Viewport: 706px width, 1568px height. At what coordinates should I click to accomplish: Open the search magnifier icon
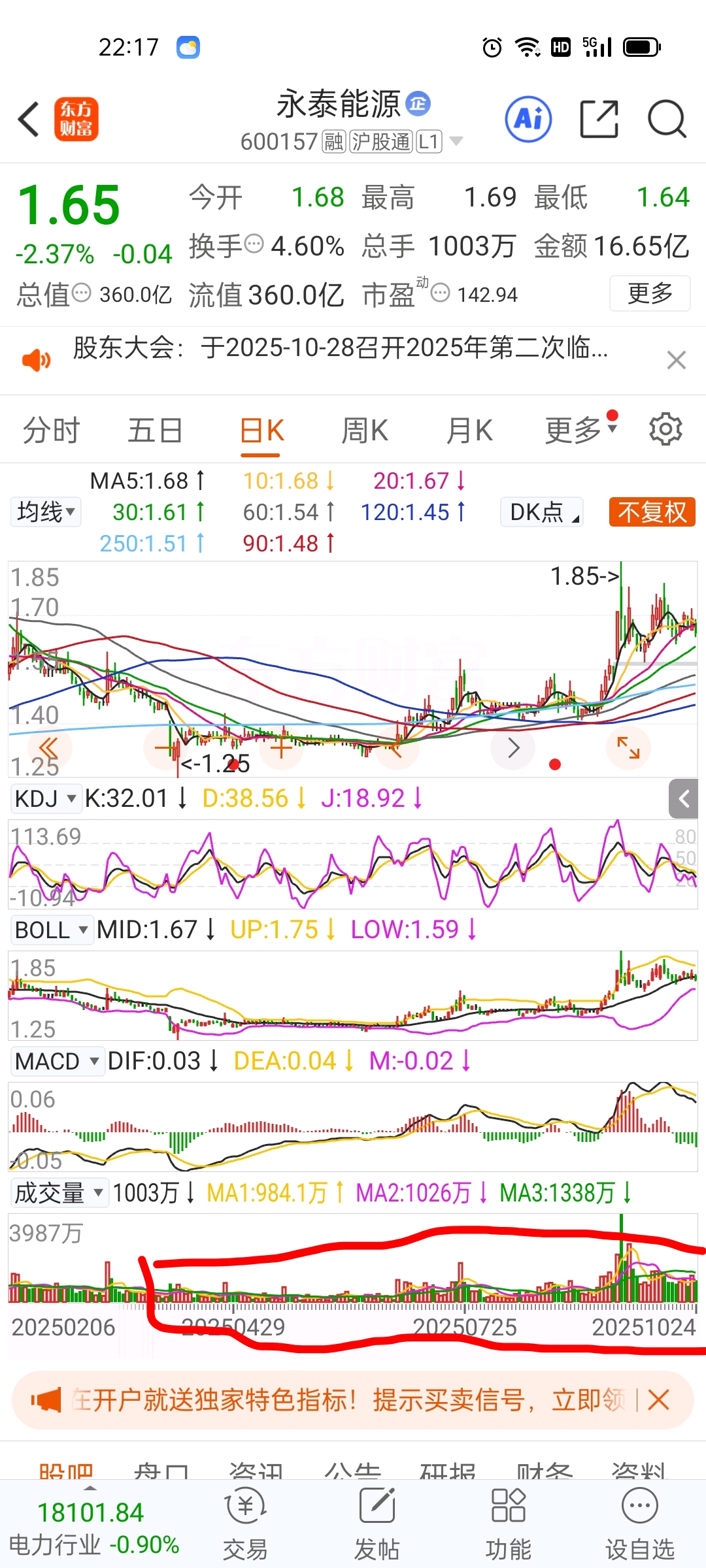click(667, 119)
